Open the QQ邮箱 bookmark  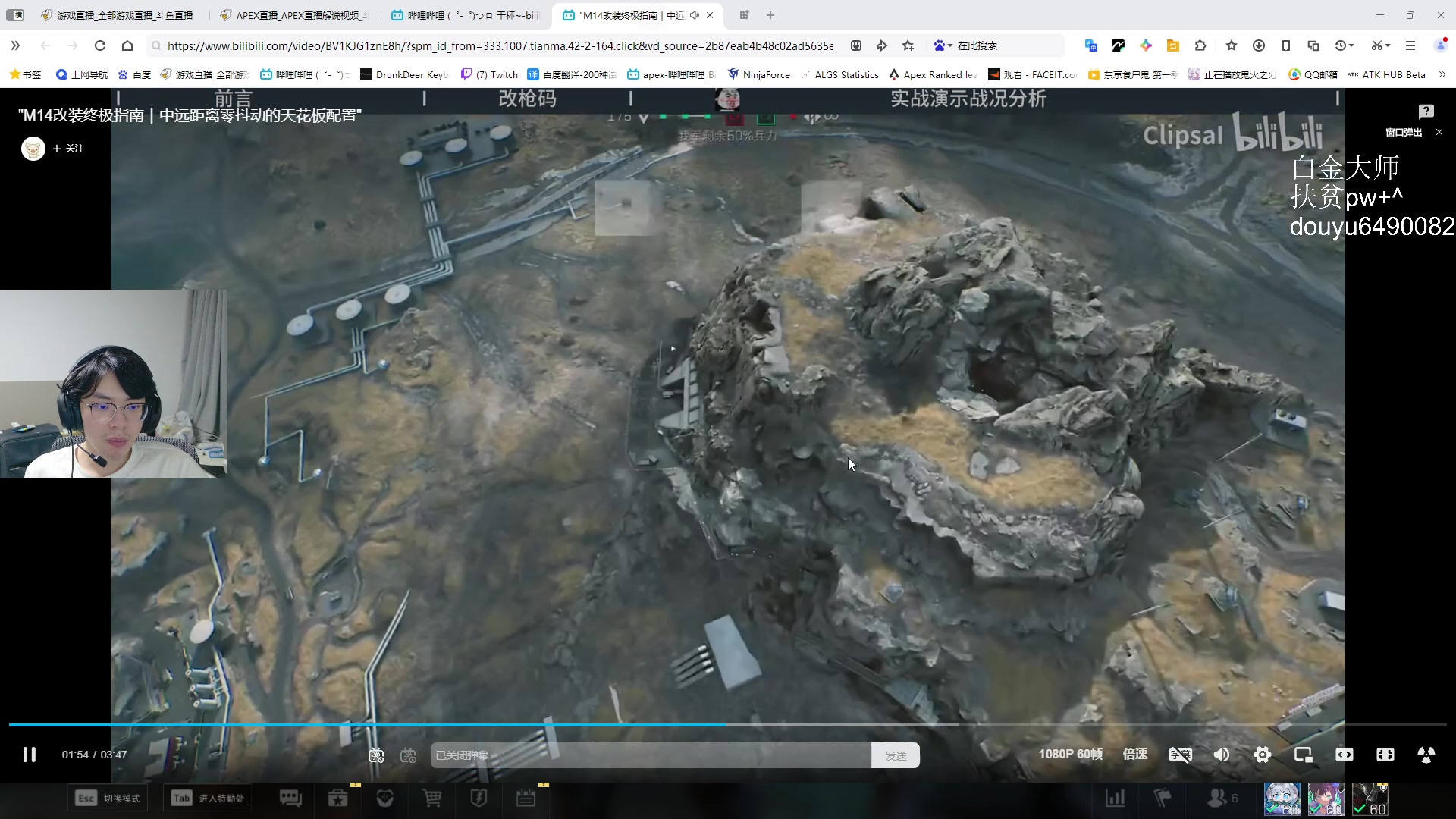pyautogui.click(x=1313, y=74)
